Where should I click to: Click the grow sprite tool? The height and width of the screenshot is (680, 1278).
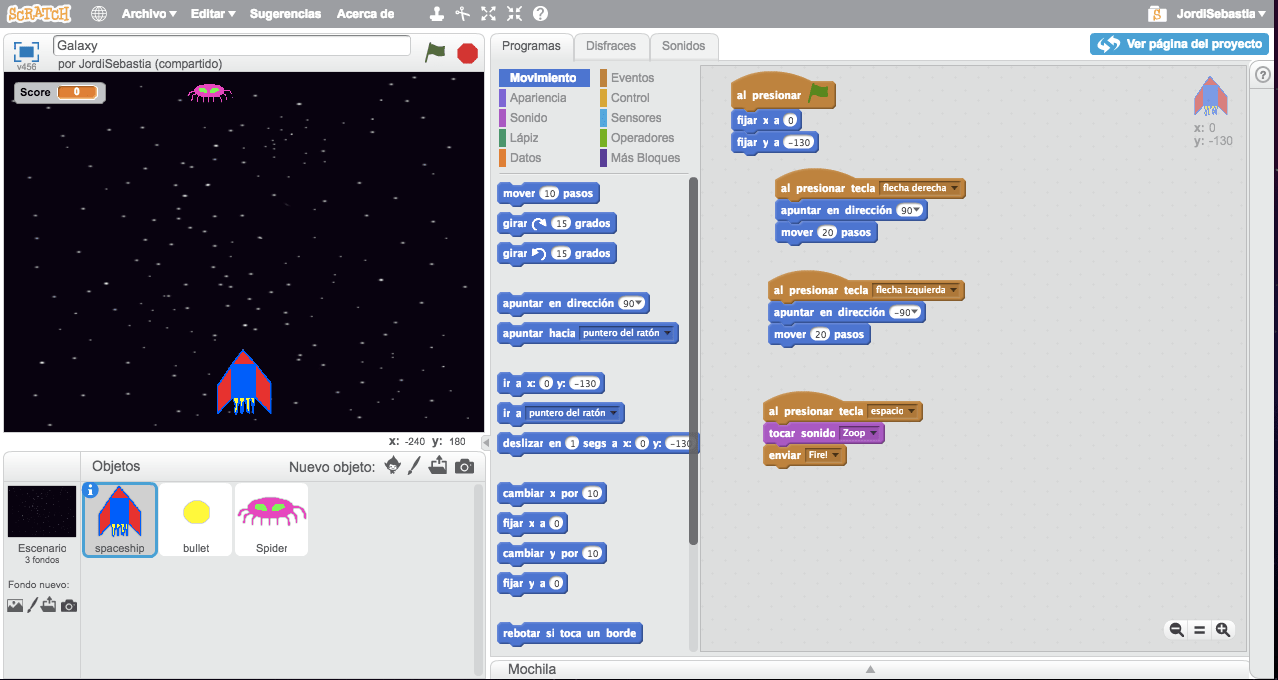488,13
